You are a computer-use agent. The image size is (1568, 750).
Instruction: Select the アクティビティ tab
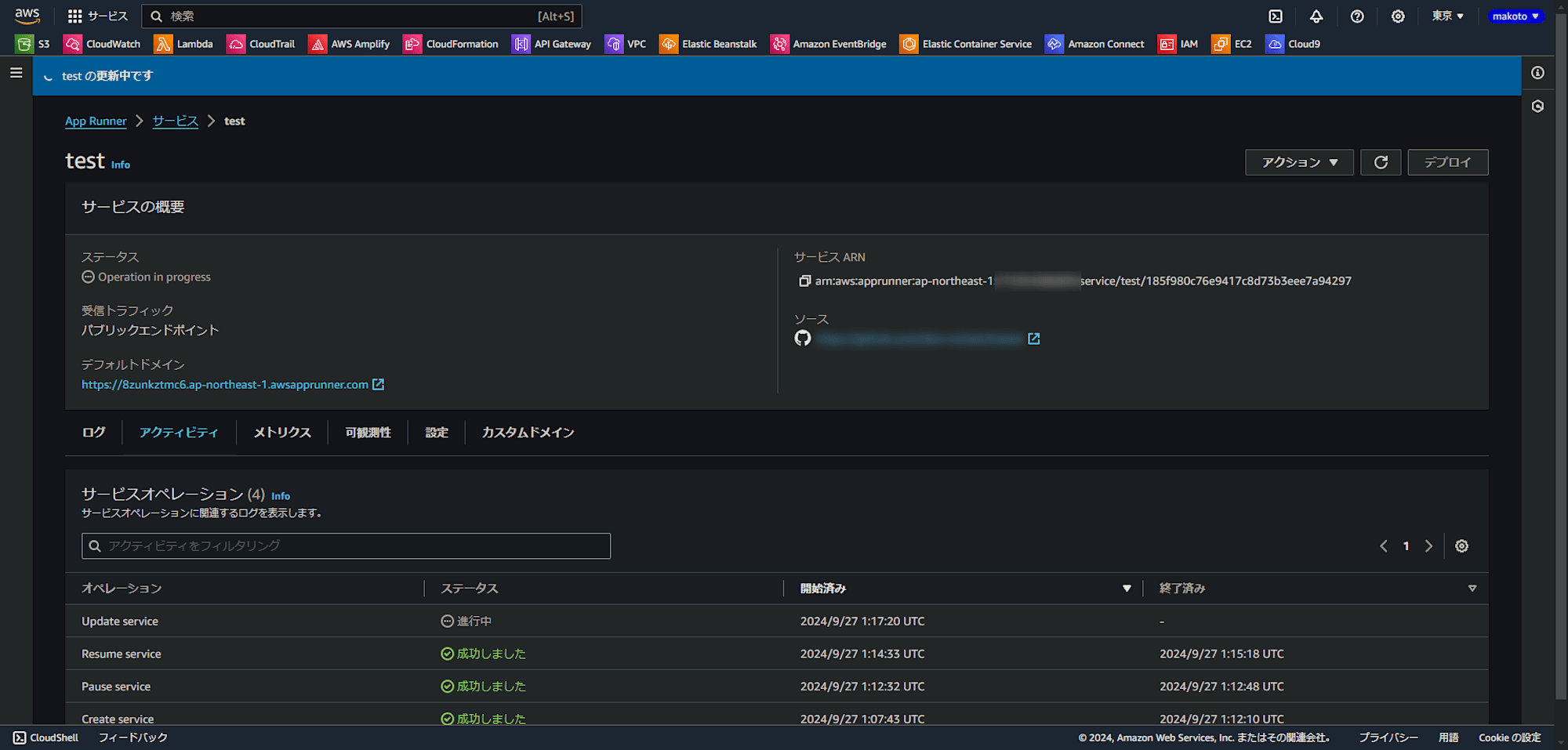179,433
